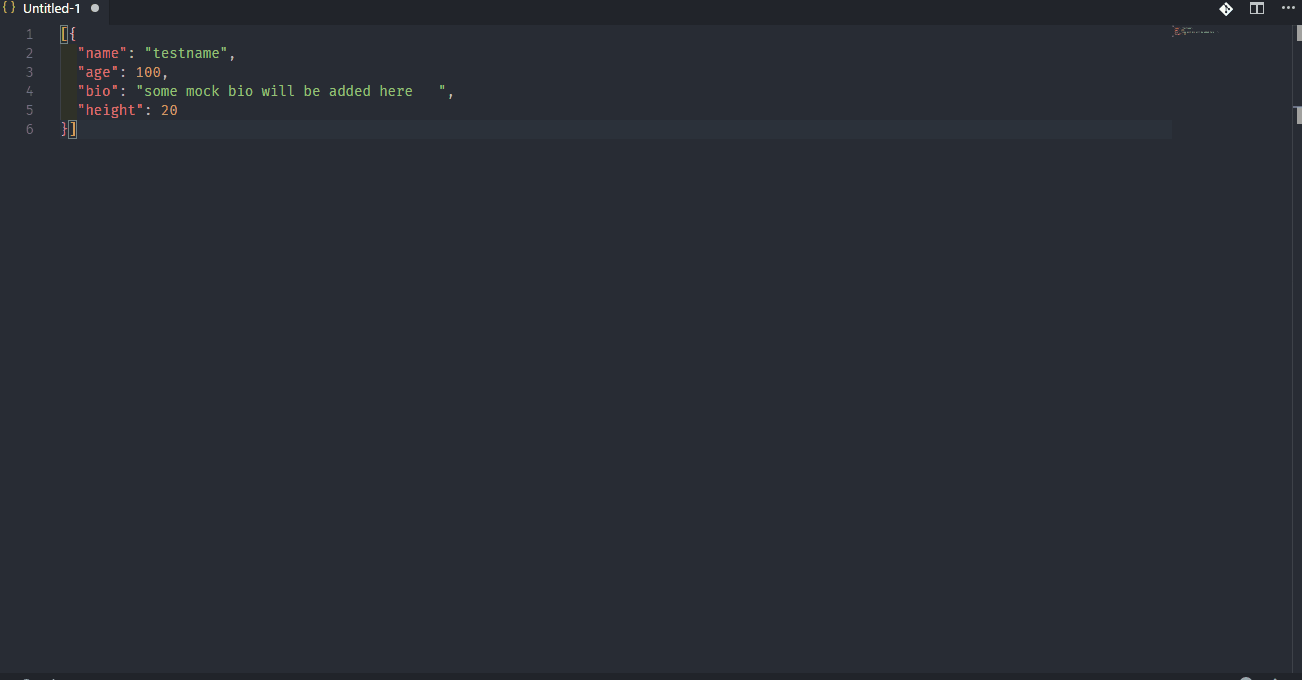Click the "some mock bio" string text
1302x680 pixels.
pyautogui.click(x=200, y=90)
